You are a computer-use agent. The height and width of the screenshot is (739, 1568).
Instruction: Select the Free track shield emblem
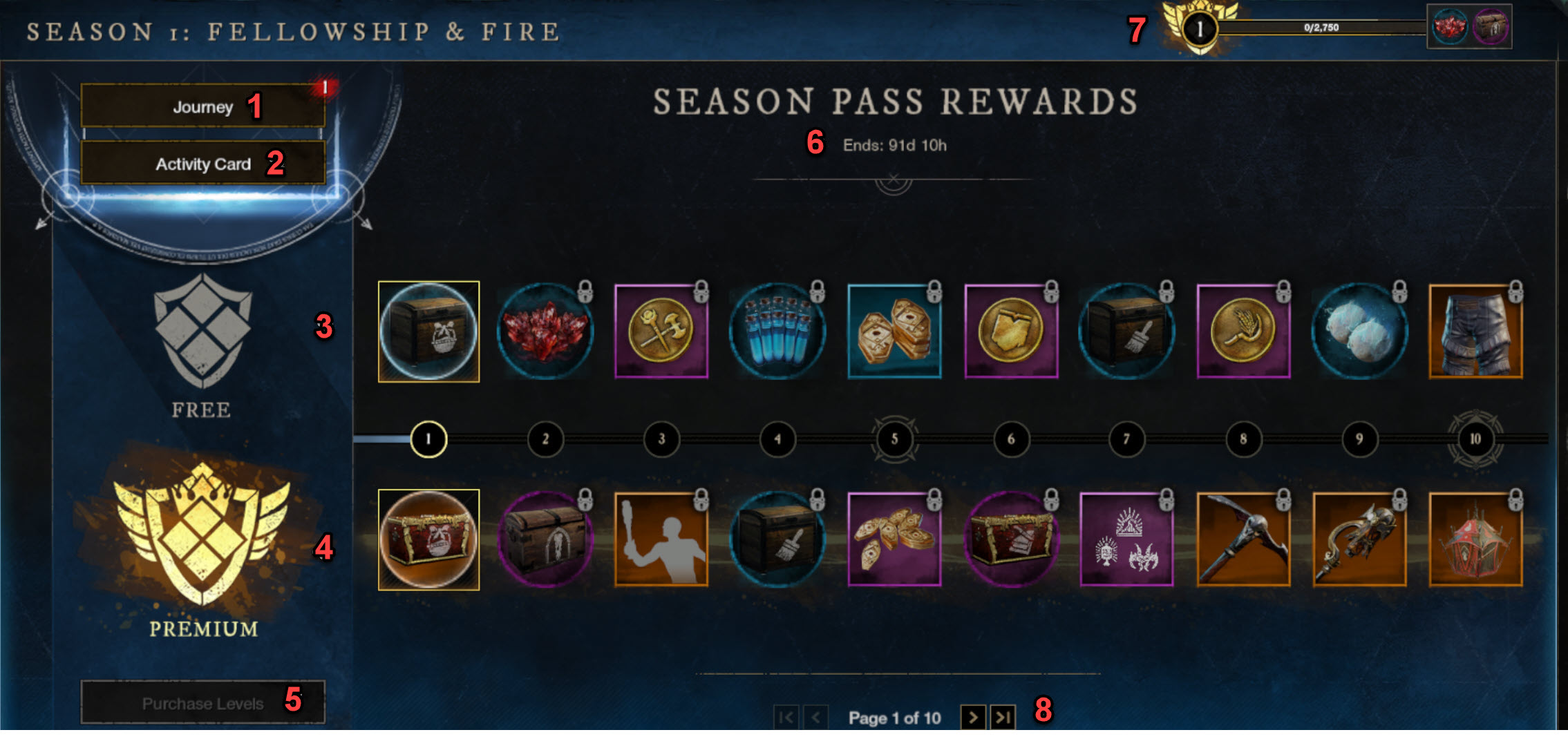(202, 331)
